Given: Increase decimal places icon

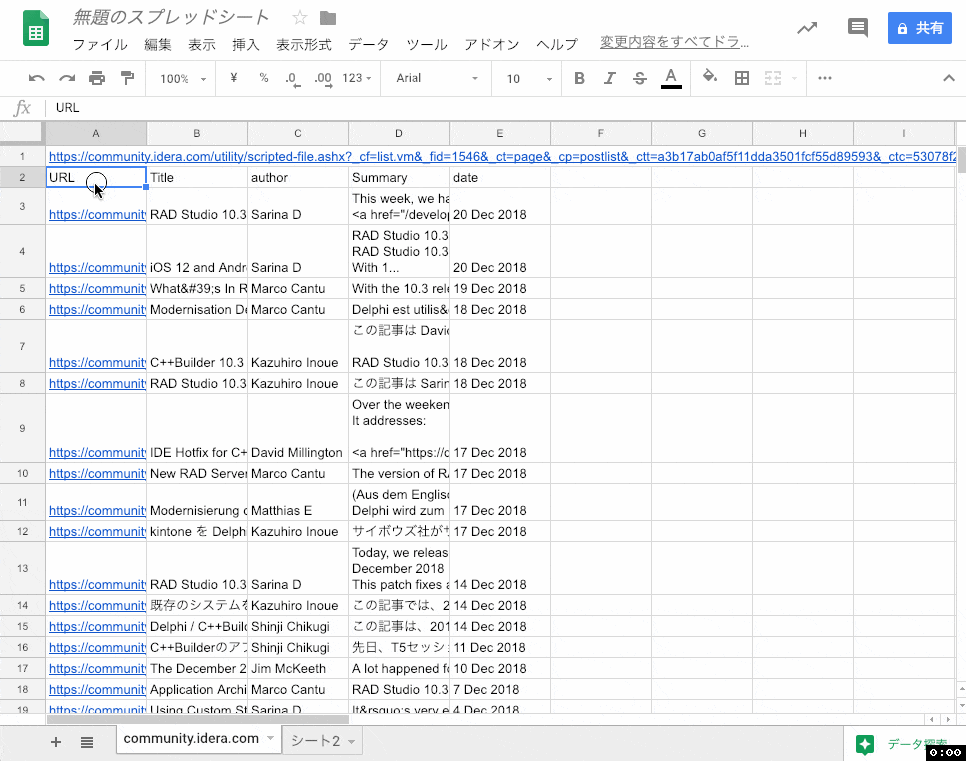Looking at the screenshot, I should coord(323,79).
